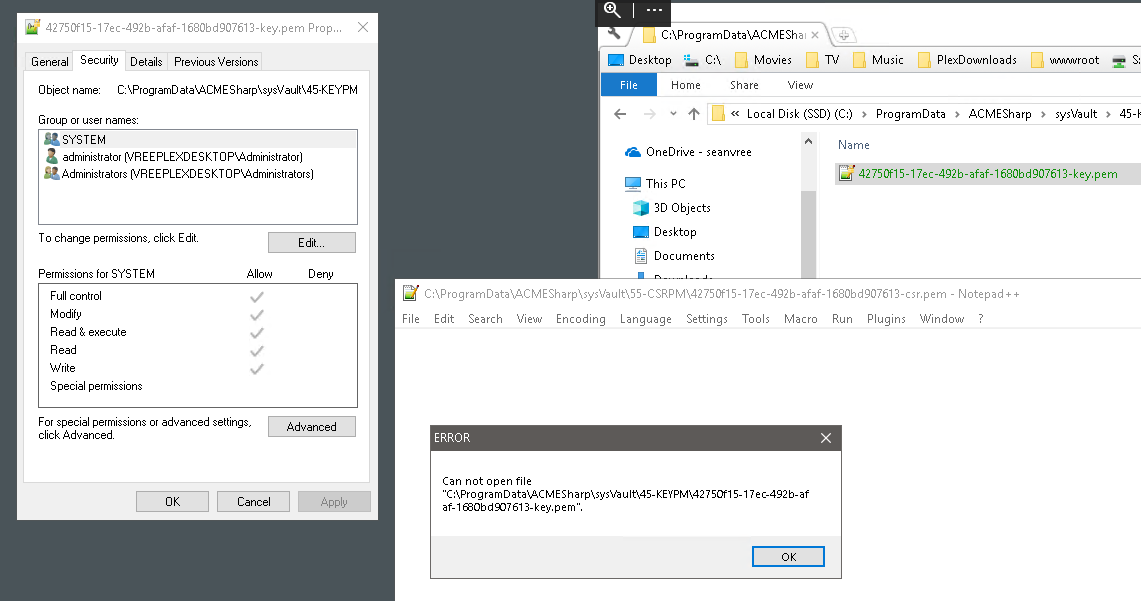1141x601 pixels.
Task: Select Desktop under This PC
Action: (664, 232)
